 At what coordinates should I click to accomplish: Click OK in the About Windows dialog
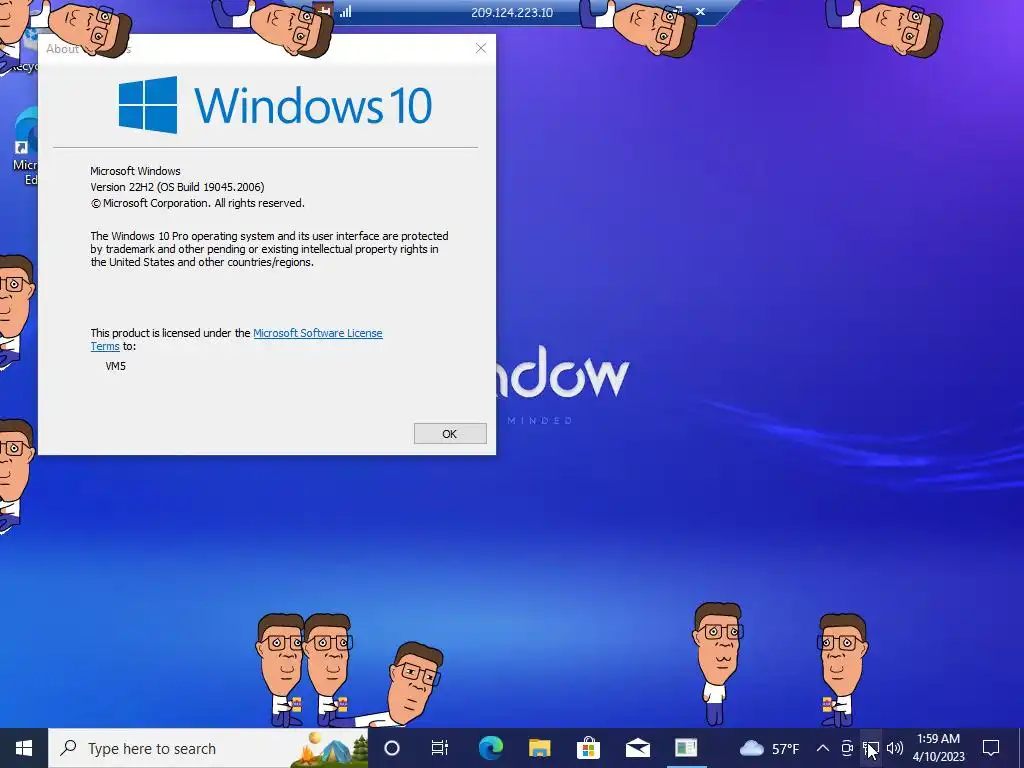[x=450, y=434]
